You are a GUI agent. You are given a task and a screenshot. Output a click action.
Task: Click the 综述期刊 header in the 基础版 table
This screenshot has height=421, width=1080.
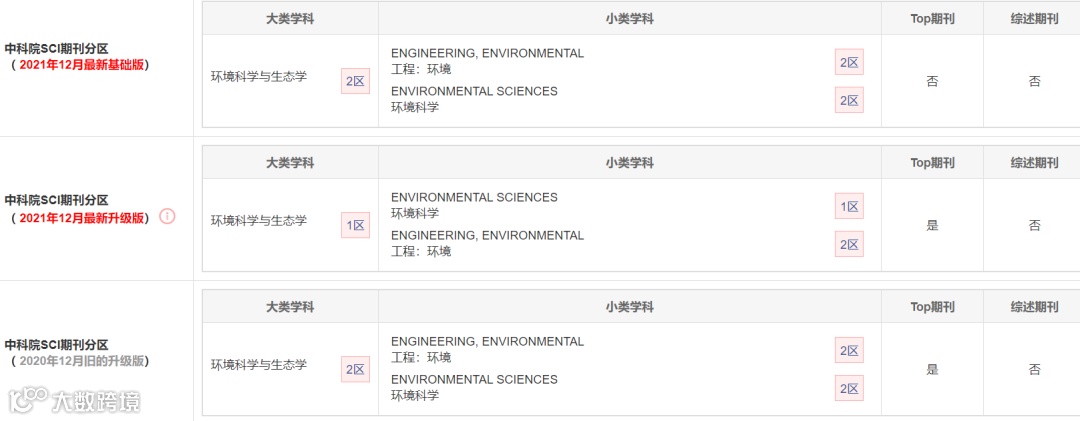pos(1034,19)
